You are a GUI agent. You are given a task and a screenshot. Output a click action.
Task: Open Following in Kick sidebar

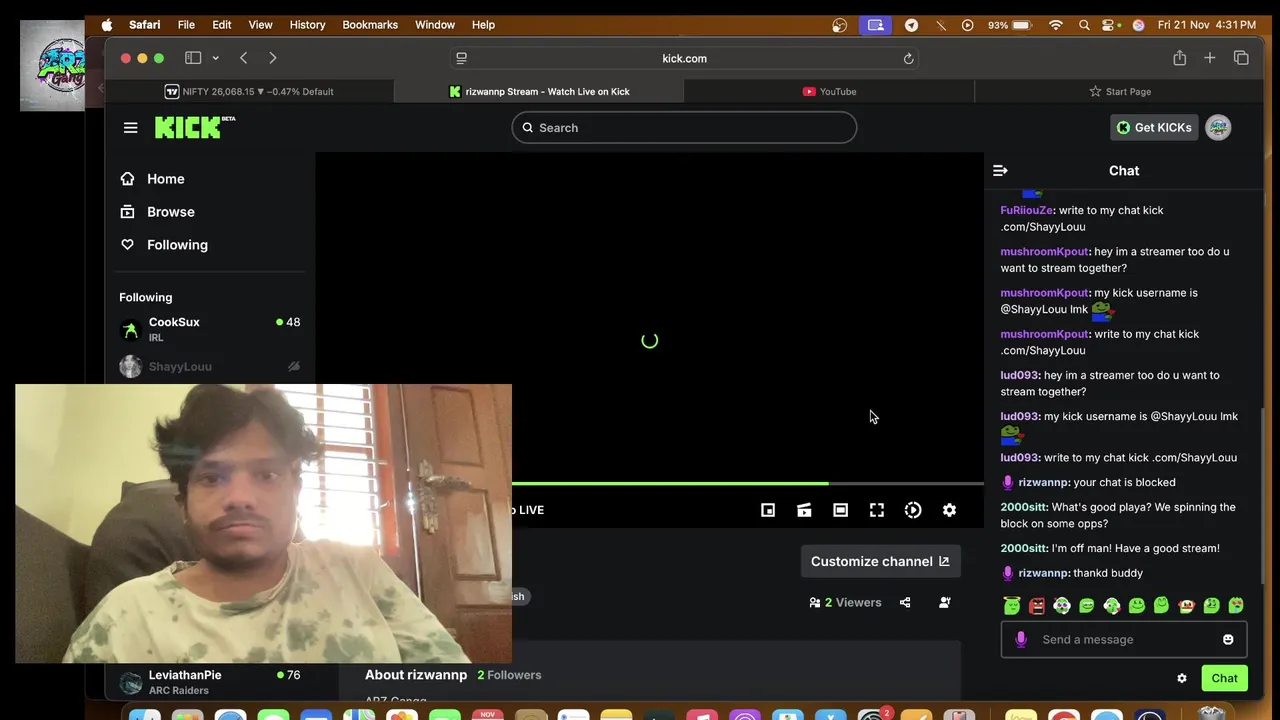click(177, 245)
